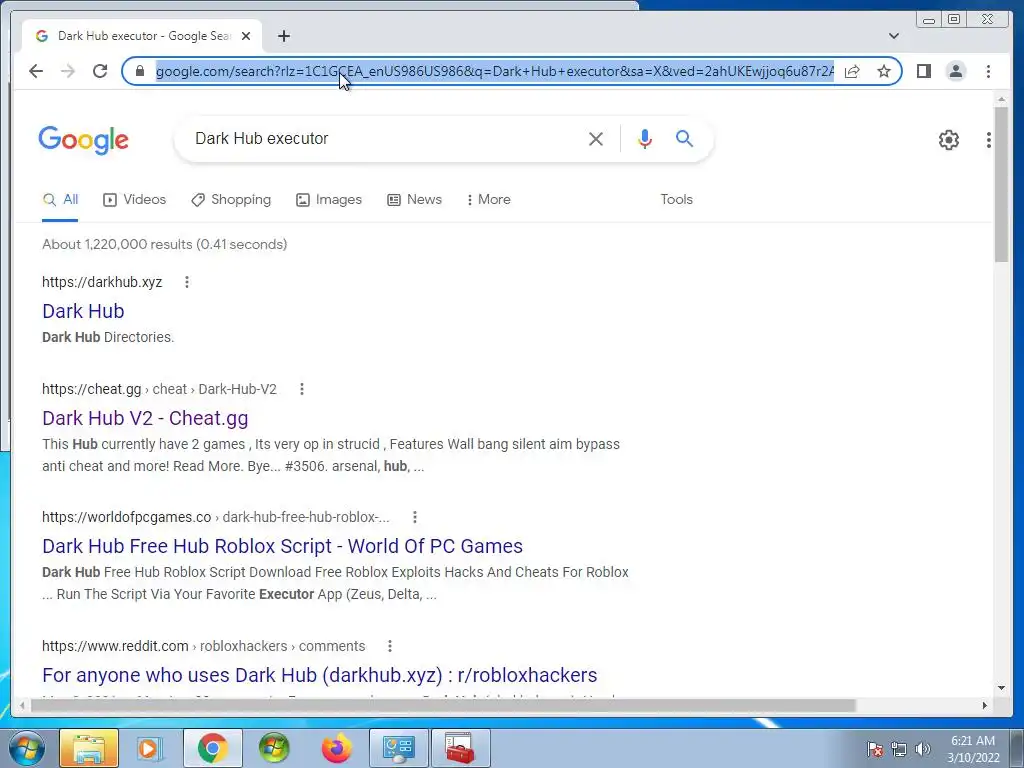Open Firefox from the taskbar
1024x768 pixels.
point(336,748)
